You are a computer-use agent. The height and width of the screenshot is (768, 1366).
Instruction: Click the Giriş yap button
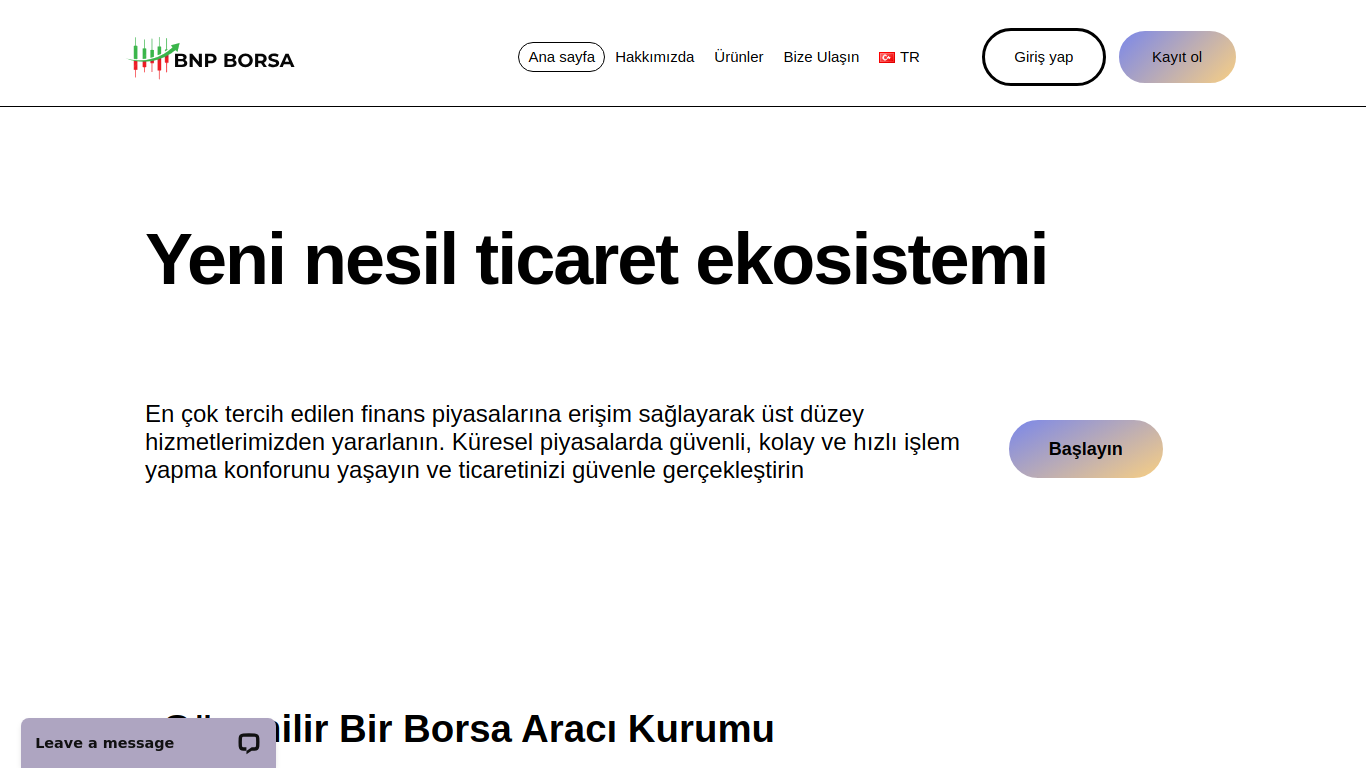pyautogui.click(x=1043, y=57)
